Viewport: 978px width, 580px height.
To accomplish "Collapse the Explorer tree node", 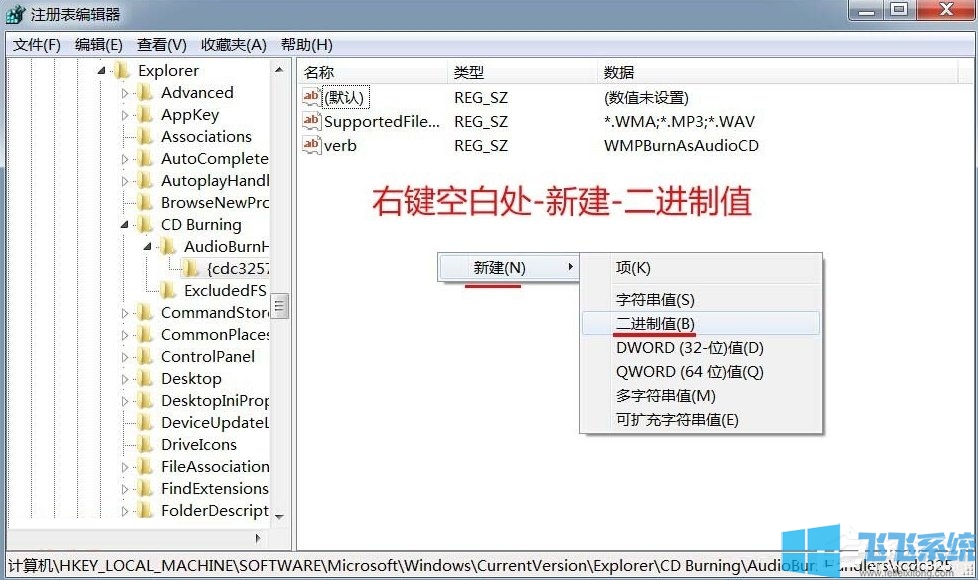I will pos(101,70).
